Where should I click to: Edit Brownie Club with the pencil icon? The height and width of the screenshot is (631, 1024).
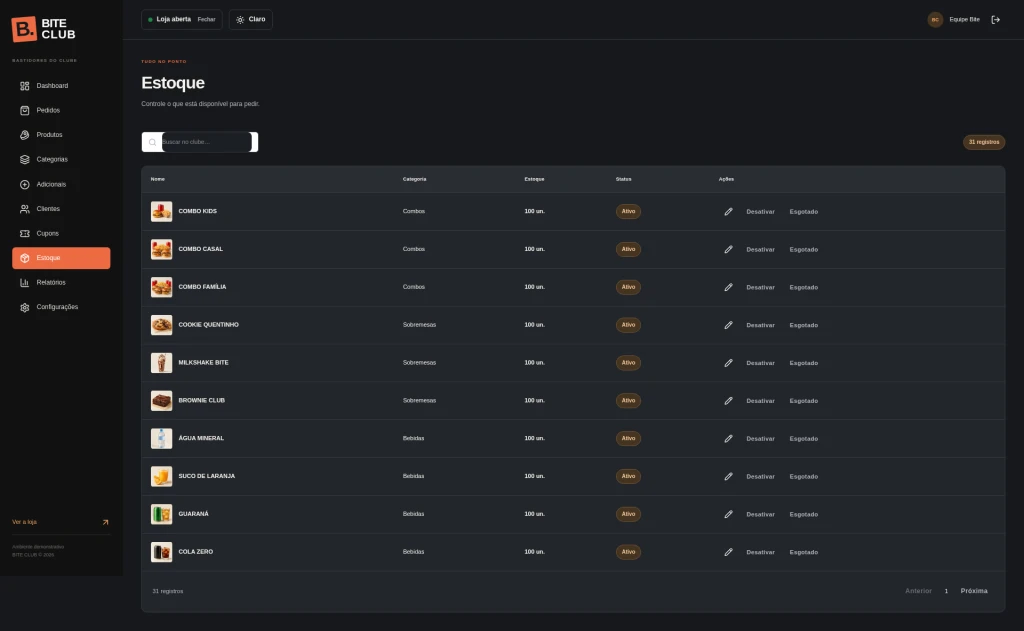click(728, 401)
